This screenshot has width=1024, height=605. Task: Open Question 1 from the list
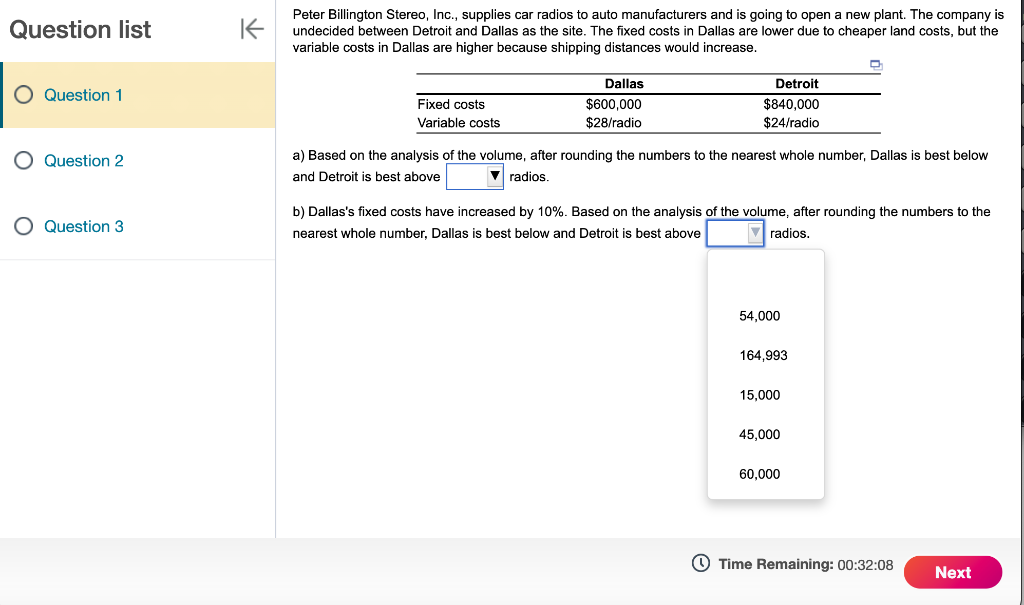[83, 95]
